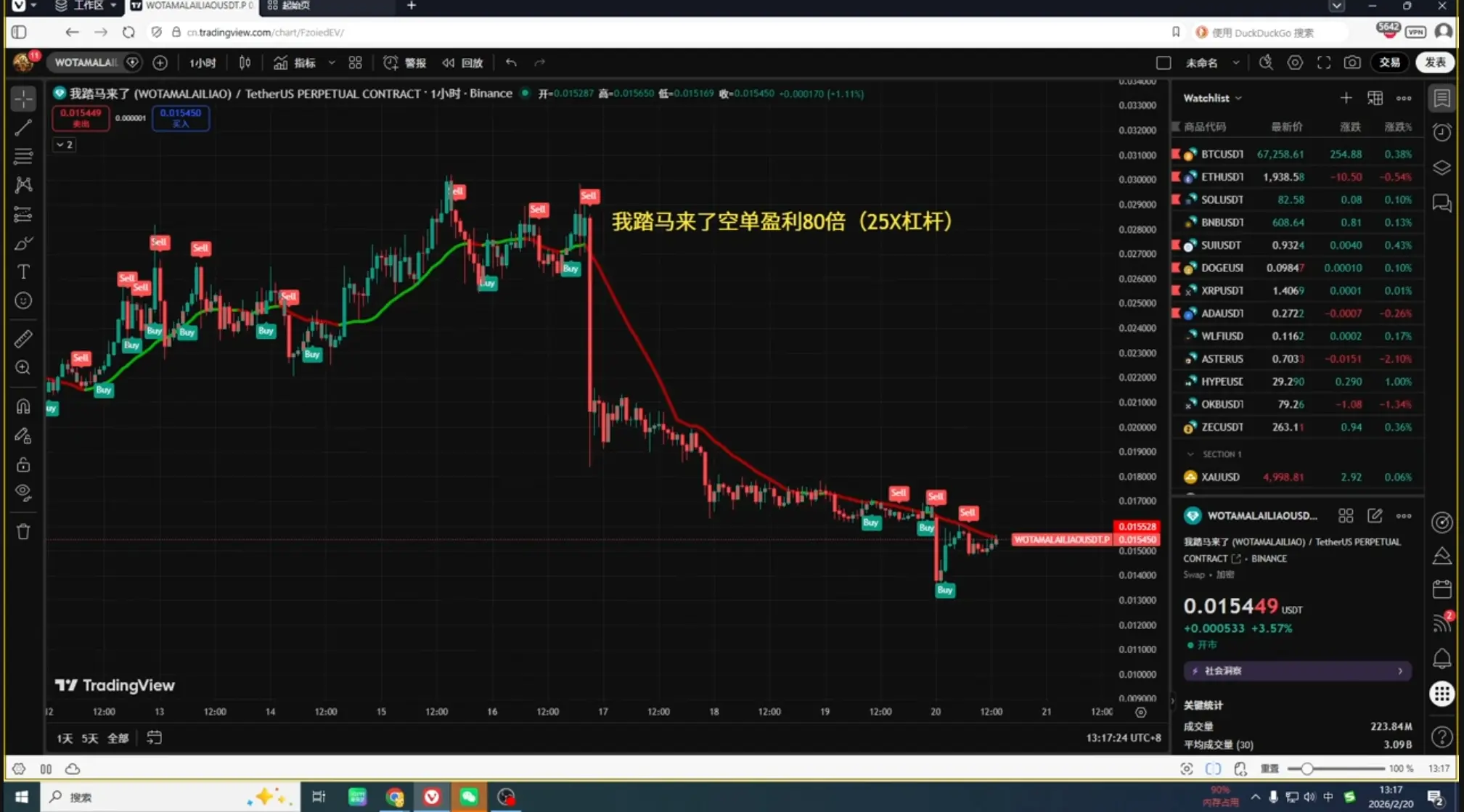Image resolution: width=1464 pixels, height=812 pixels.
Task: Take chart snapshot with camera icon
Action: pyautogui.click(x=1351, y=62)
